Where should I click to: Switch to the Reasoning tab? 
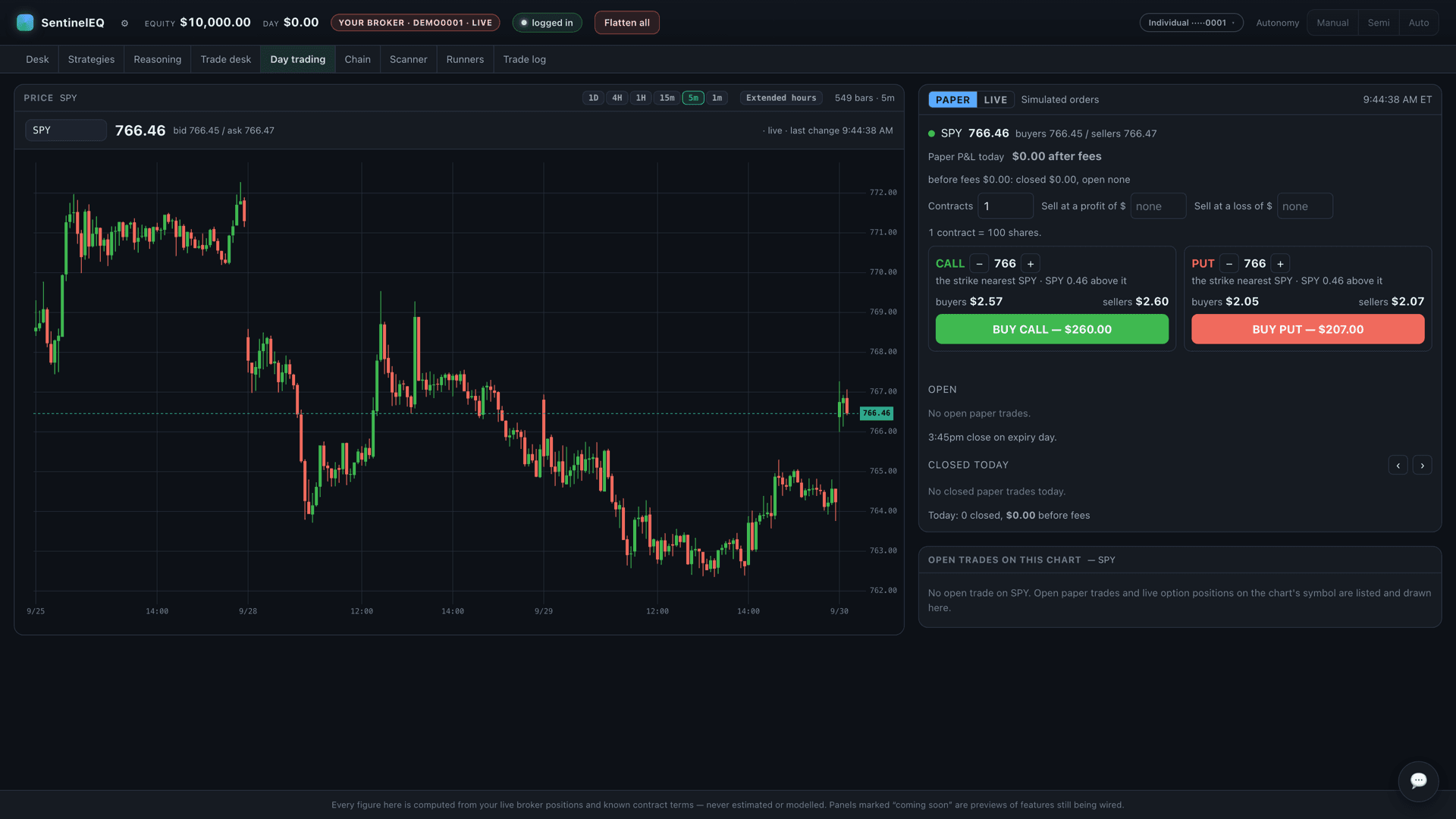157,59
